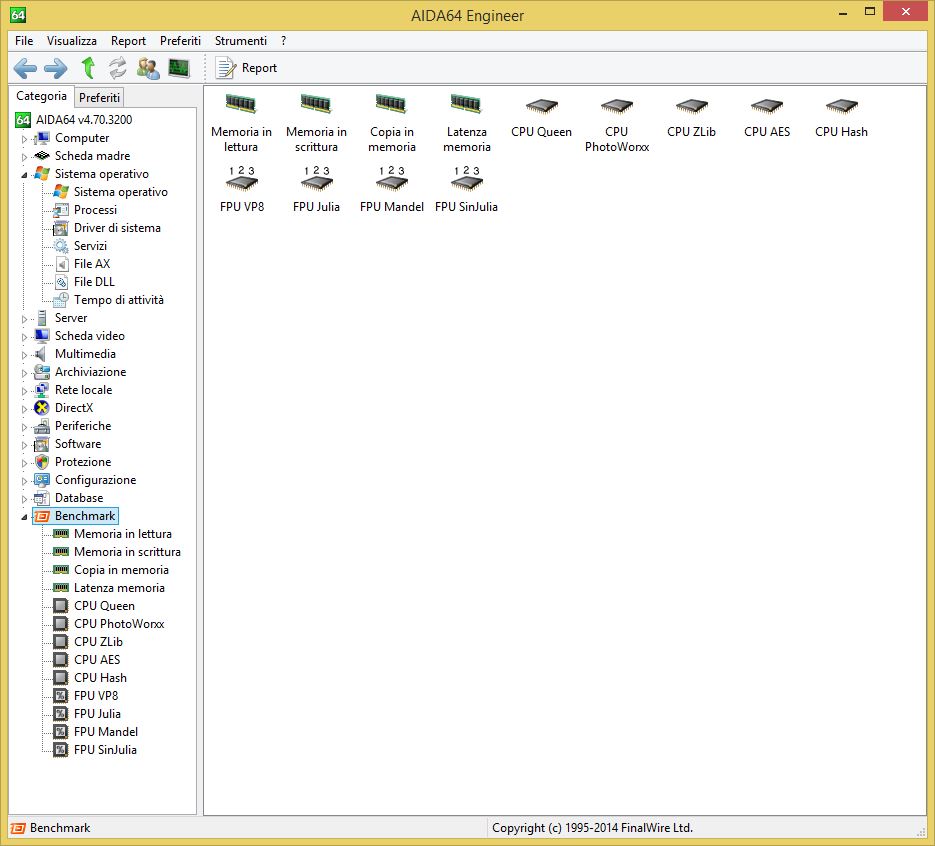Screen dimensions: 935x846
Task: Switch to the Preferiti tab
Action: (100, 97)
